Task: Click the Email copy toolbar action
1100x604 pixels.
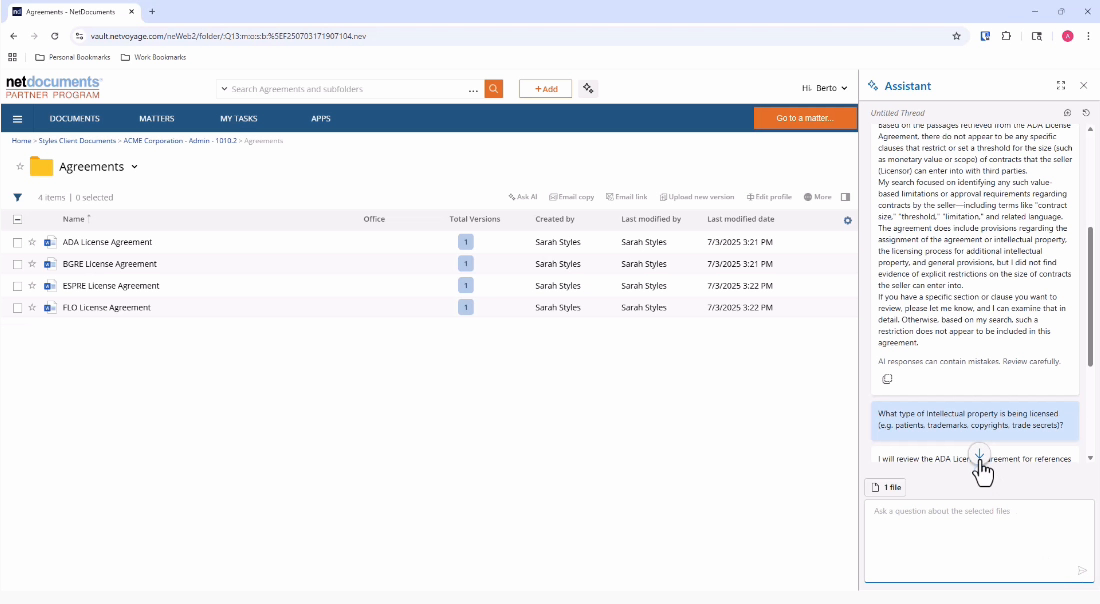Action: click(x=571, y=197)
